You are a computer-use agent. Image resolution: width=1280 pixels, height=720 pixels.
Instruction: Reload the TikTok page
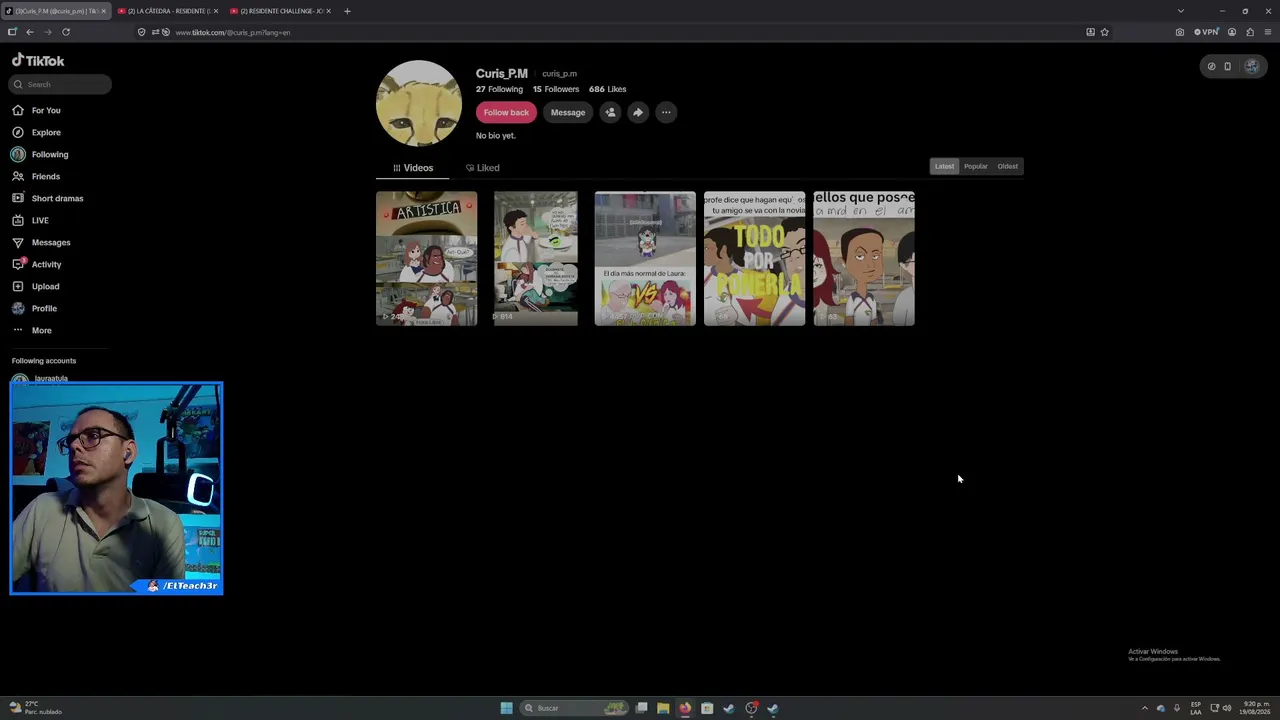pyautogui.click(x=66, y=32)
